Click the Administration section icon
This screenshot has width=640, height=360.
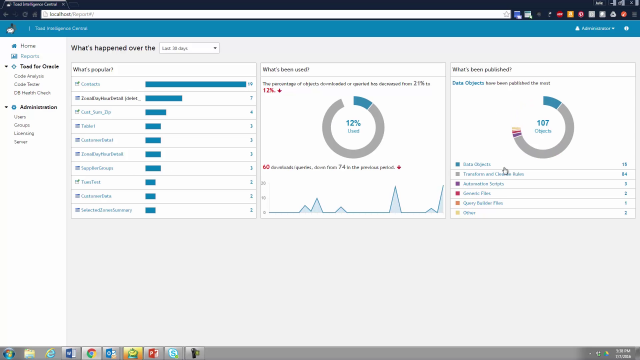(14, 107)
